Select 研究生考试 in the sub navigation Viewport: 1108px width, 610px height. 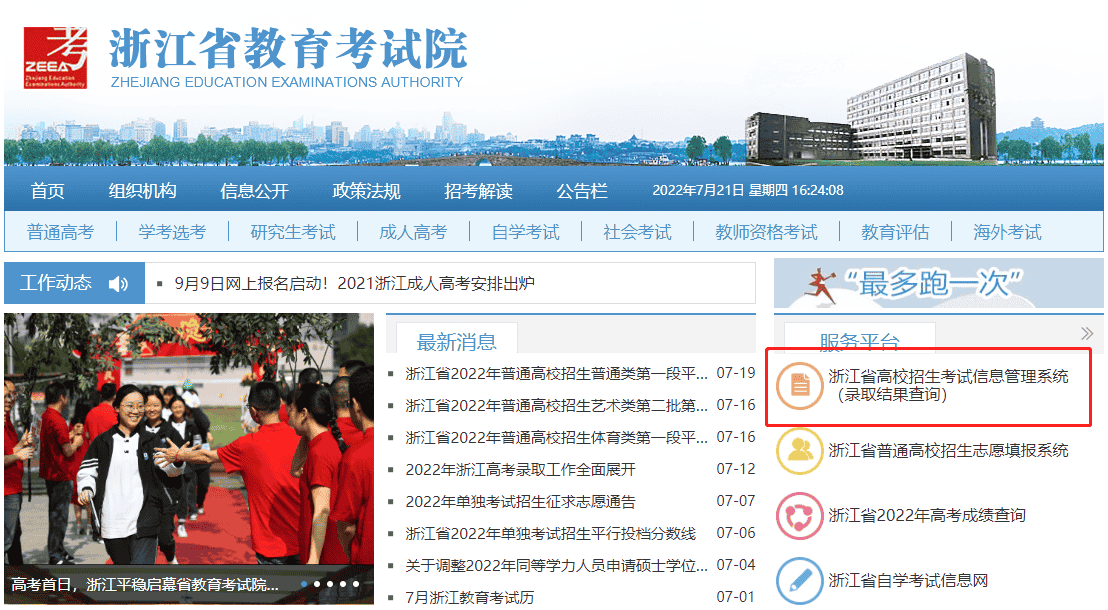[293, 232]
